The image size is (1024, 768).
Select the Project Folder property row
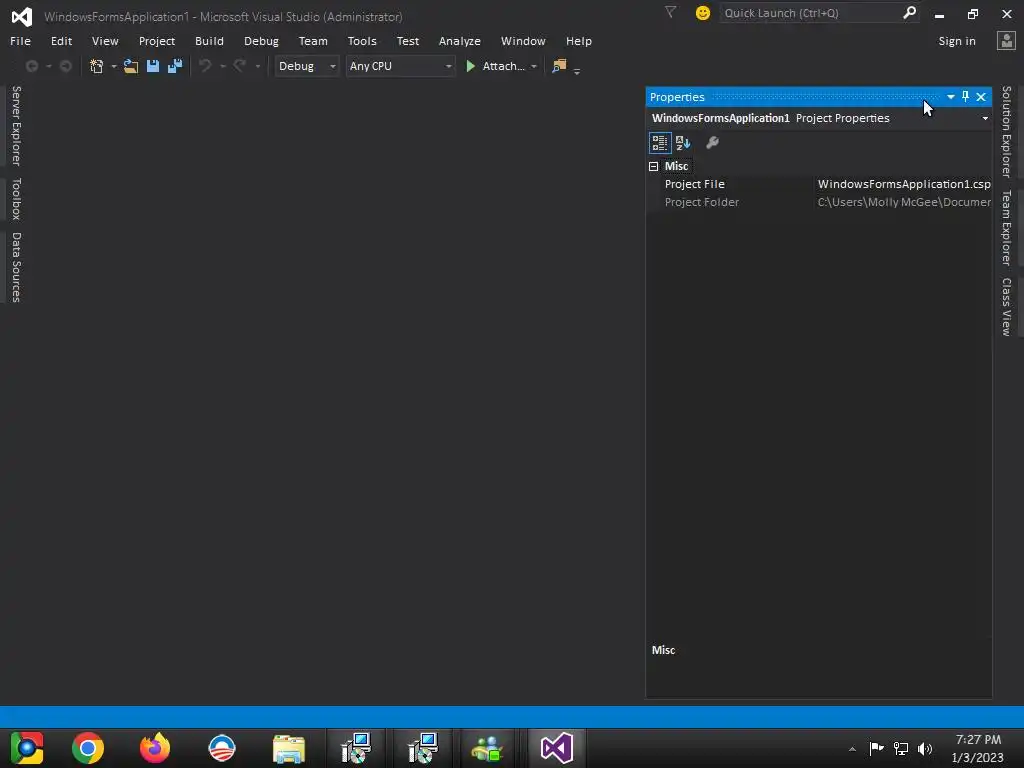[820, 202]
